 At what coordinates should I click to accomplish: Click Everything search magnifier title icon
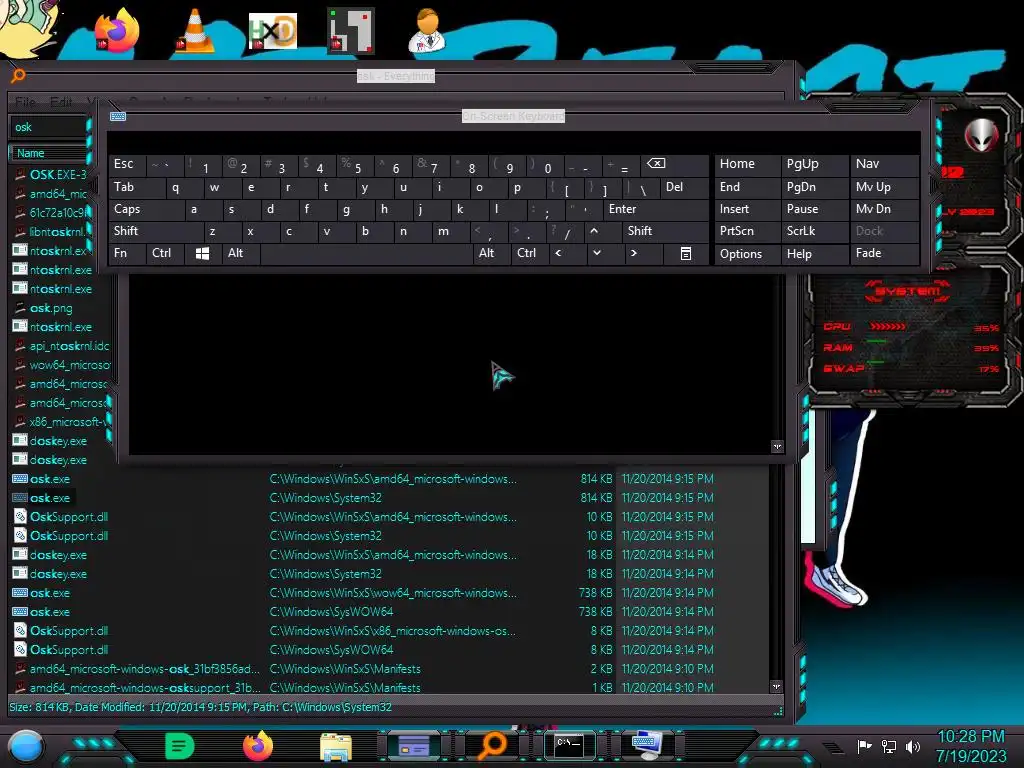(18, 75)
